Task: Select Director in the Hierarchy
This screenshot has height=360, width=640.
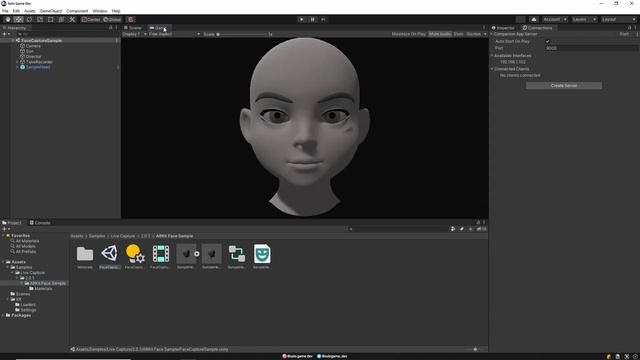Action: coord(33,57)
